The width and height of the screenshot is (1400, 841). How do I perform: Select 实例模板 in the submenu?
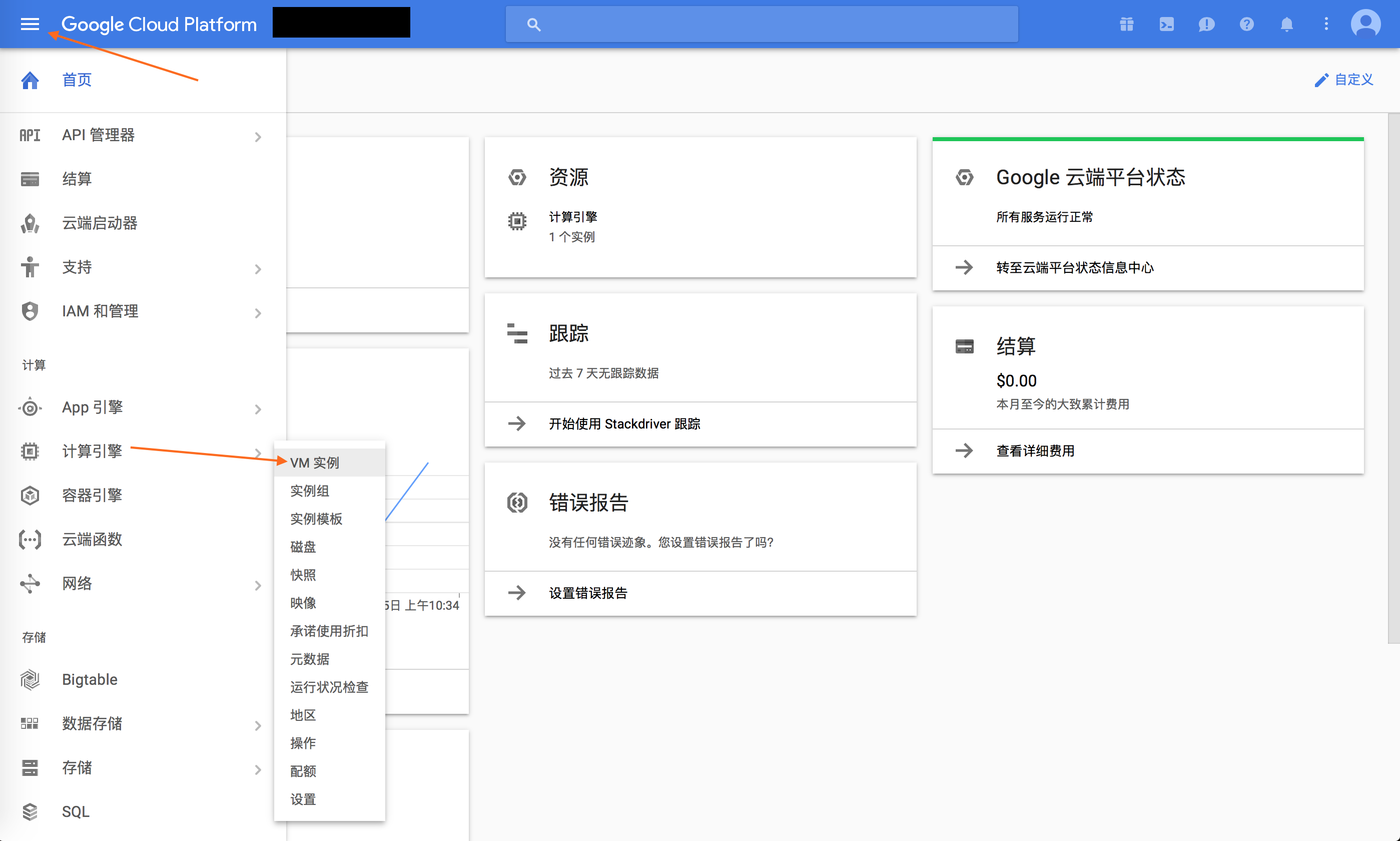point(330,519)
